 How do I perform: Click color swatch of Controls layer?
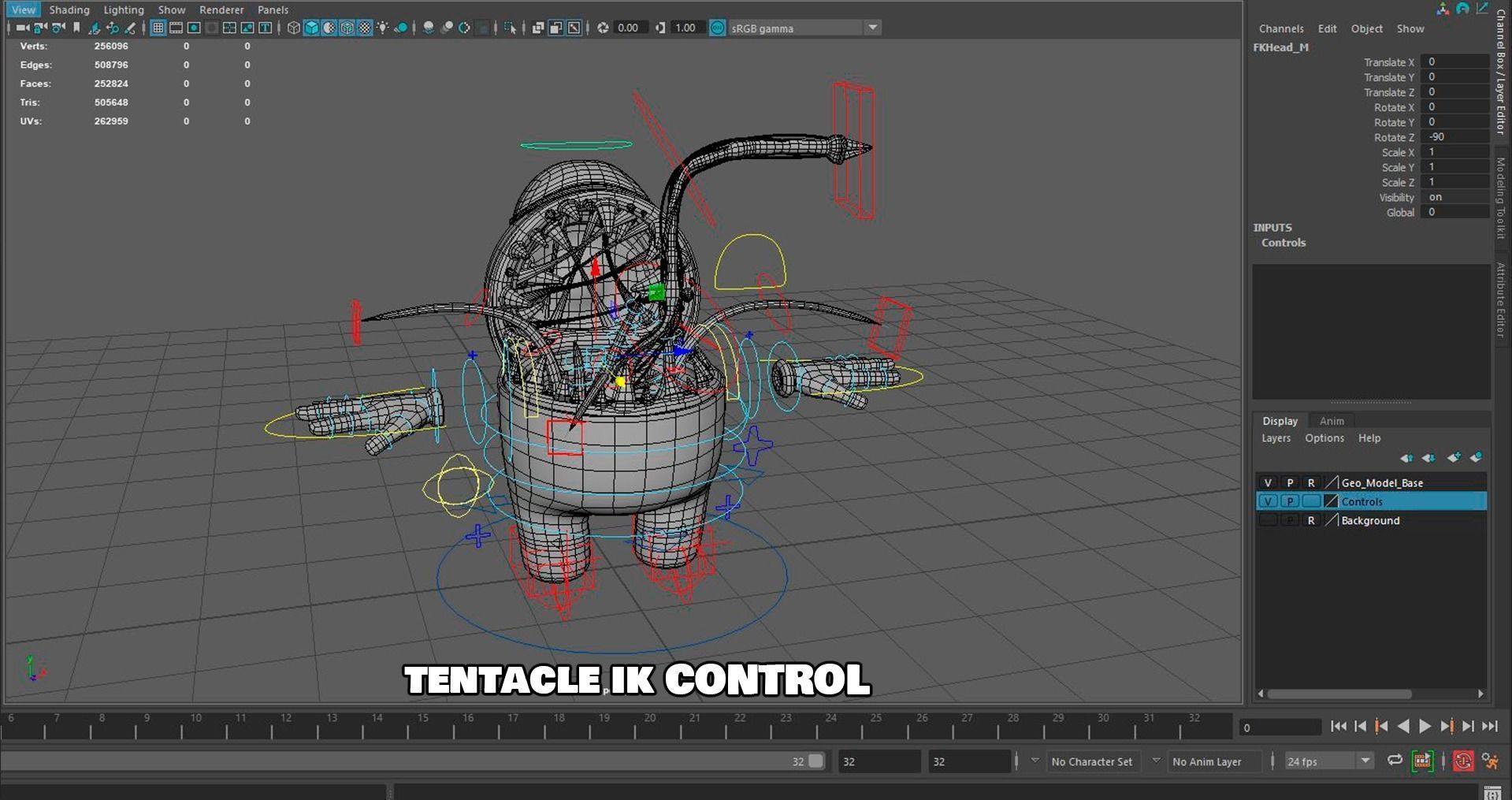[1332, 501]
